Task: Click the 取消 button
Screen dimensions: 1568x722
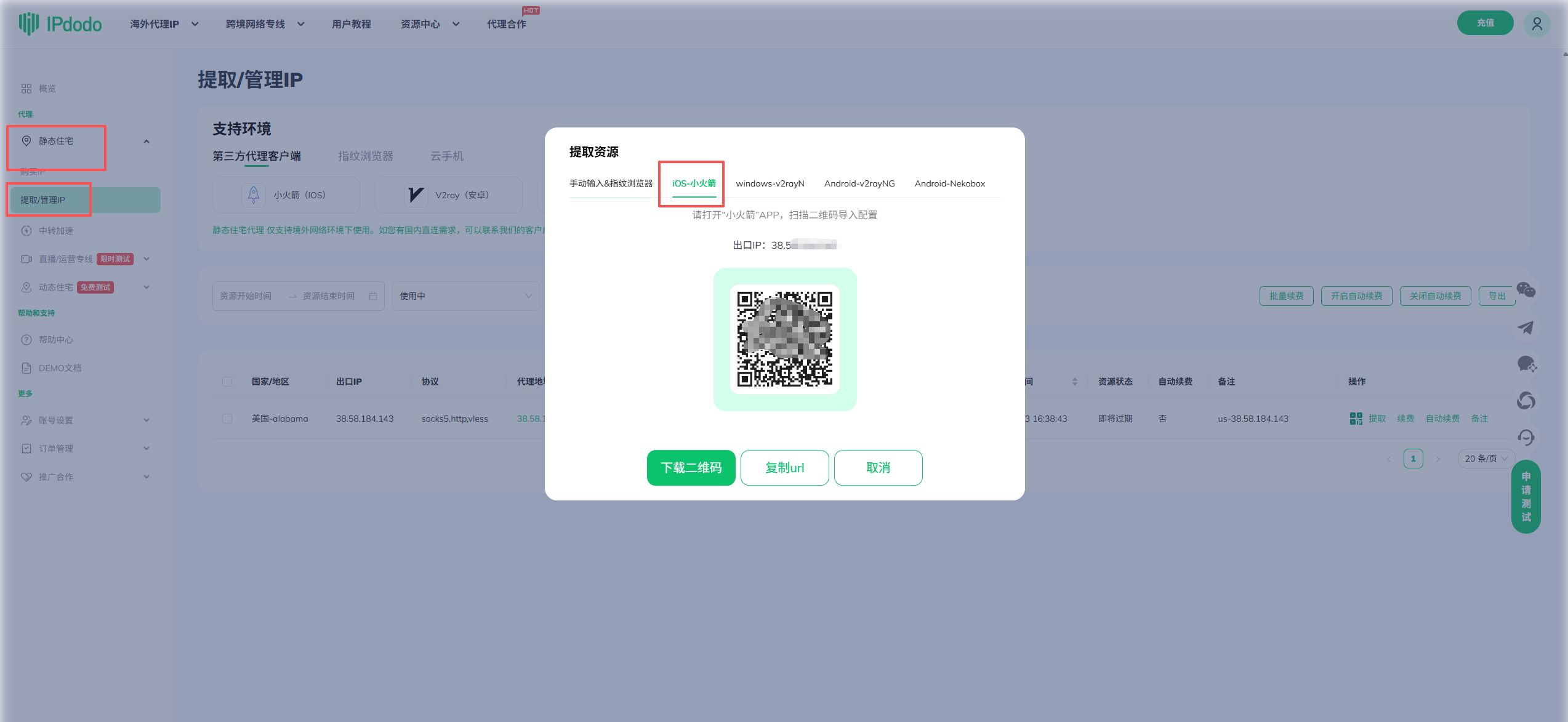Action: tap(878, 468)
